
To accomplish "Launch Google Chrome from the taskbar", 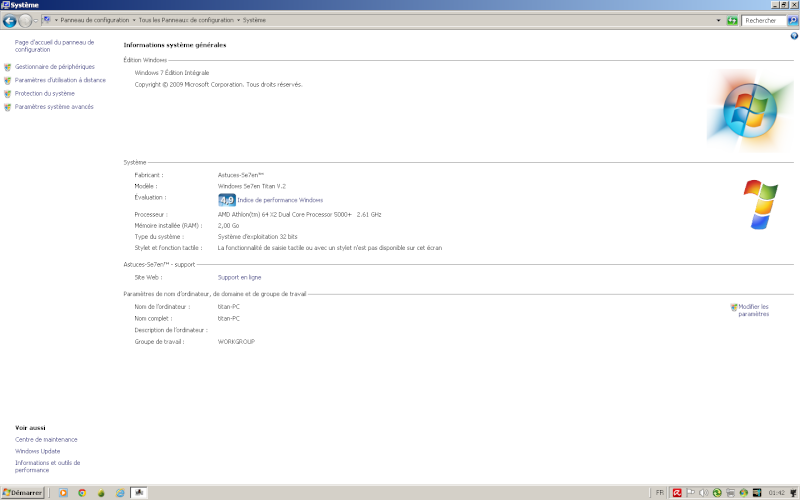I will tap(82, 493).
